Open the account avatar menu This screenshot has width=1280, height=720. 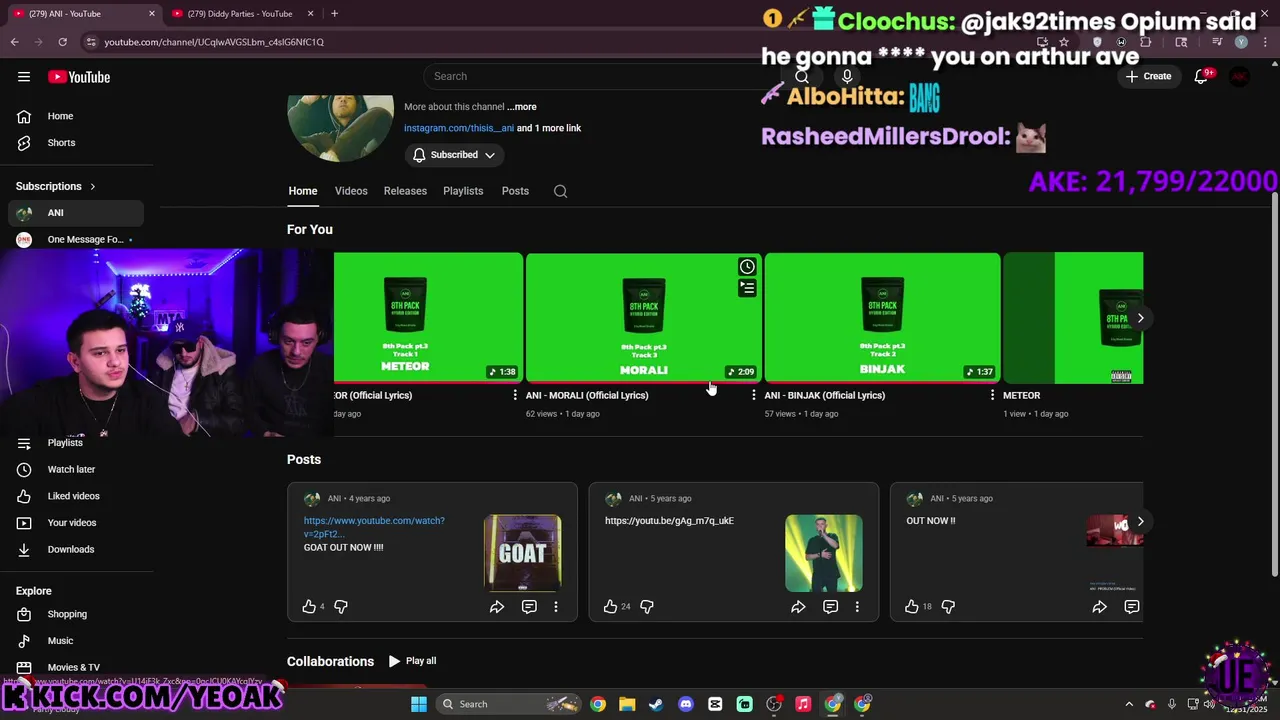pos(1240,76)
